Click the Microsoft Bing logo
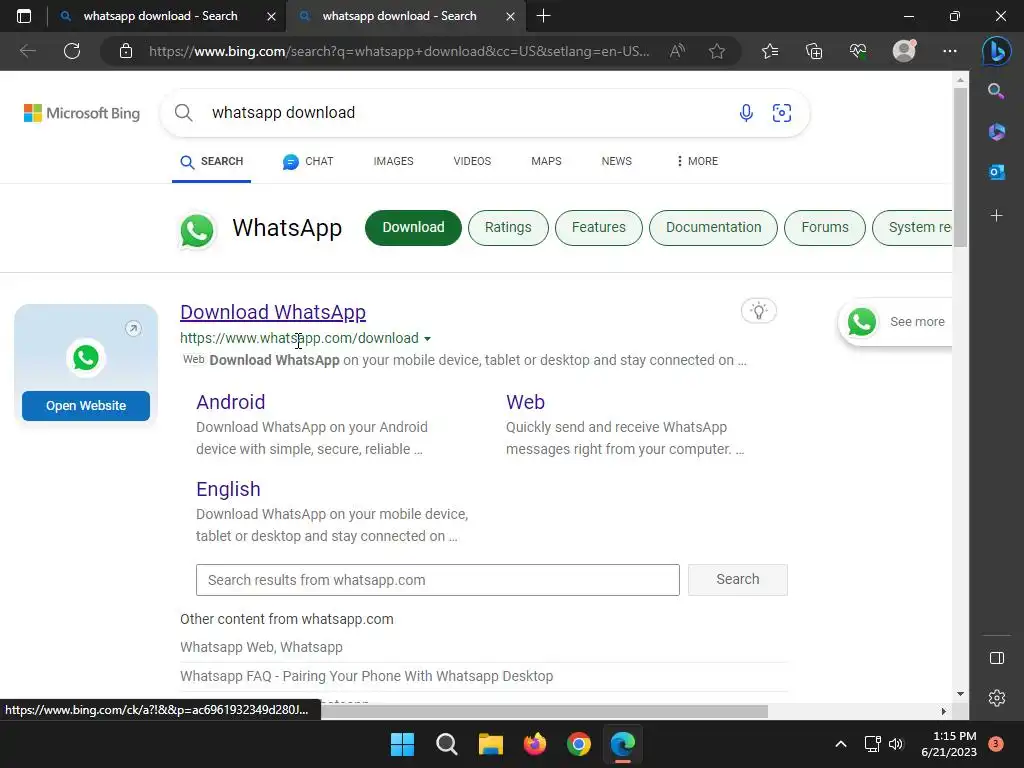The height and width of the screenshot is (768, 1024). click(82, 113)
